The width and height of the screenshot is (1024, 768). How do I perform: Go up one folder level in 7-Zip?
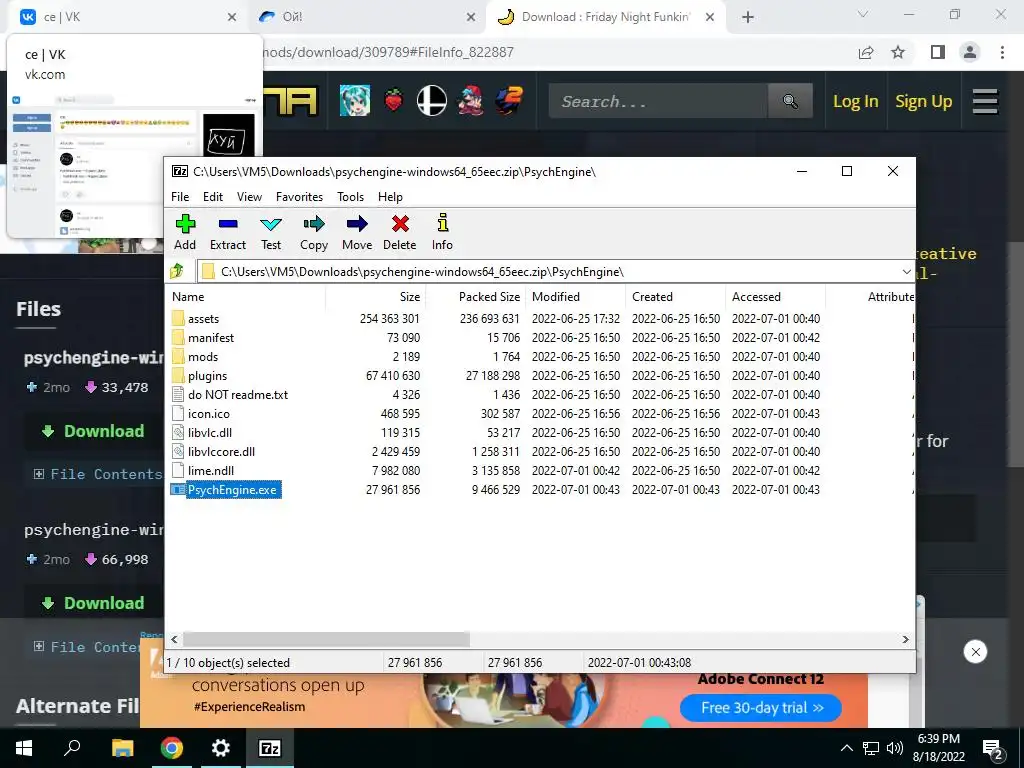pos(177,271)
